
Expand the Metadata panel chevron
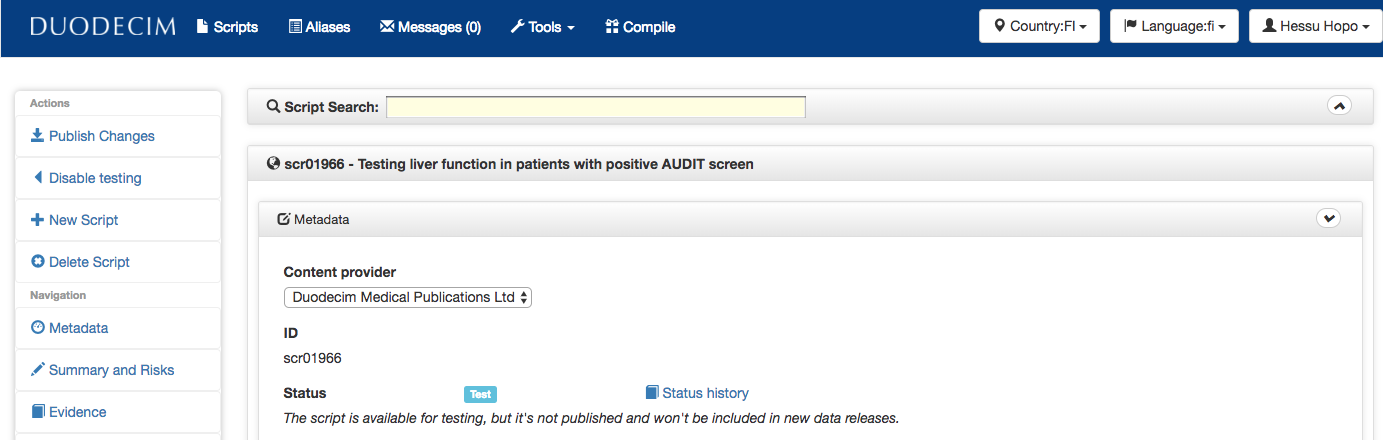(1328, 218)
